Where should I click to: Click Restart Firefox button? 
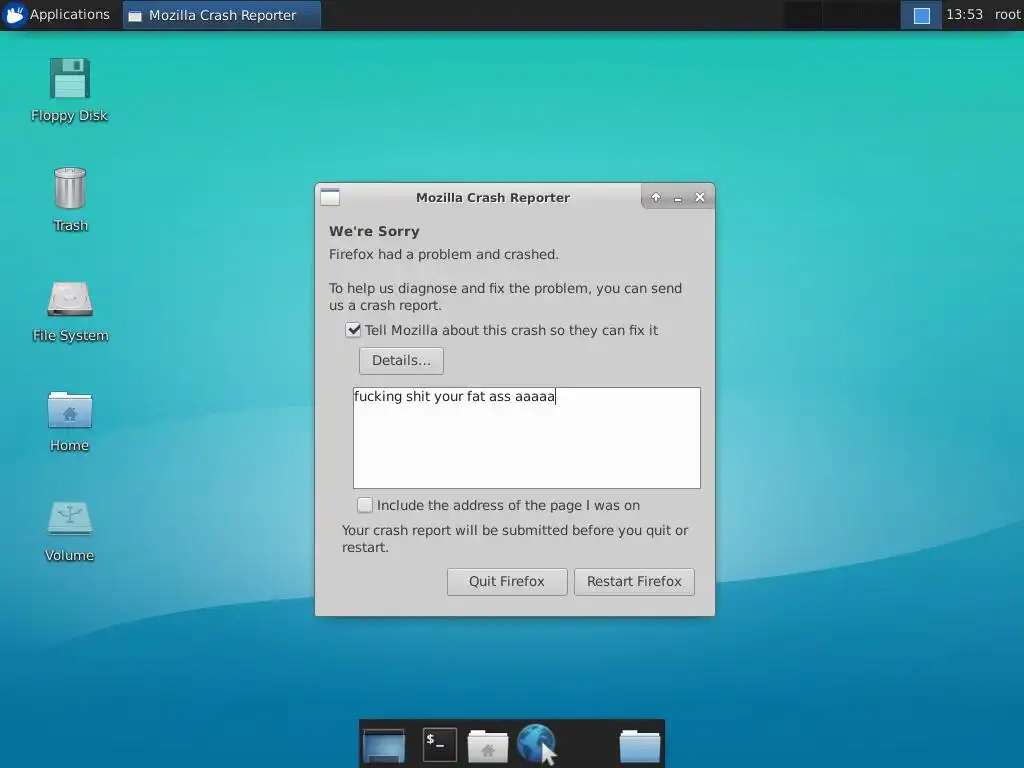pos(634,582)
